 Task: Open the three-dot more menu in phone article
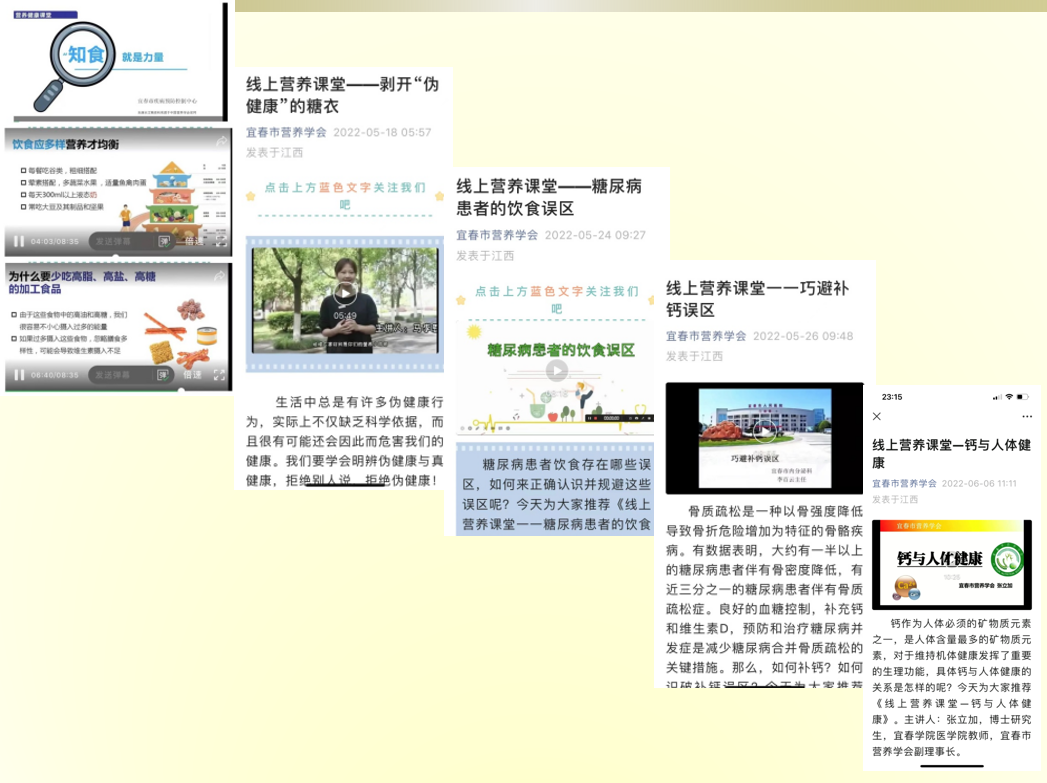tap(1026, 416)
